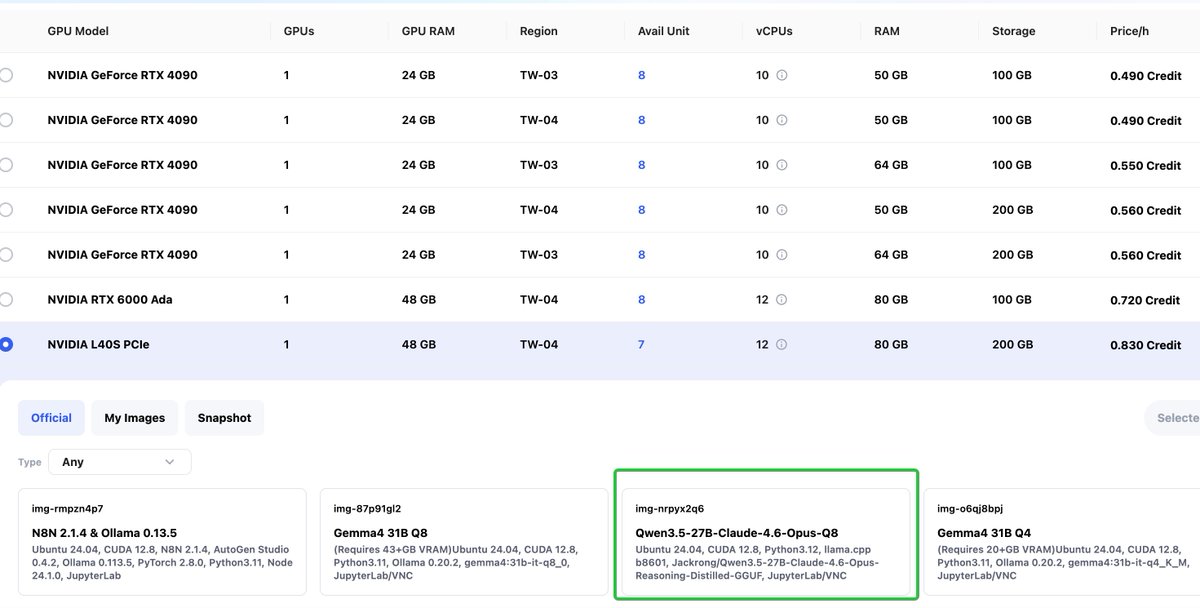Click Avail Unit 8 in 0.550 Credit row

tap(642, 165)
